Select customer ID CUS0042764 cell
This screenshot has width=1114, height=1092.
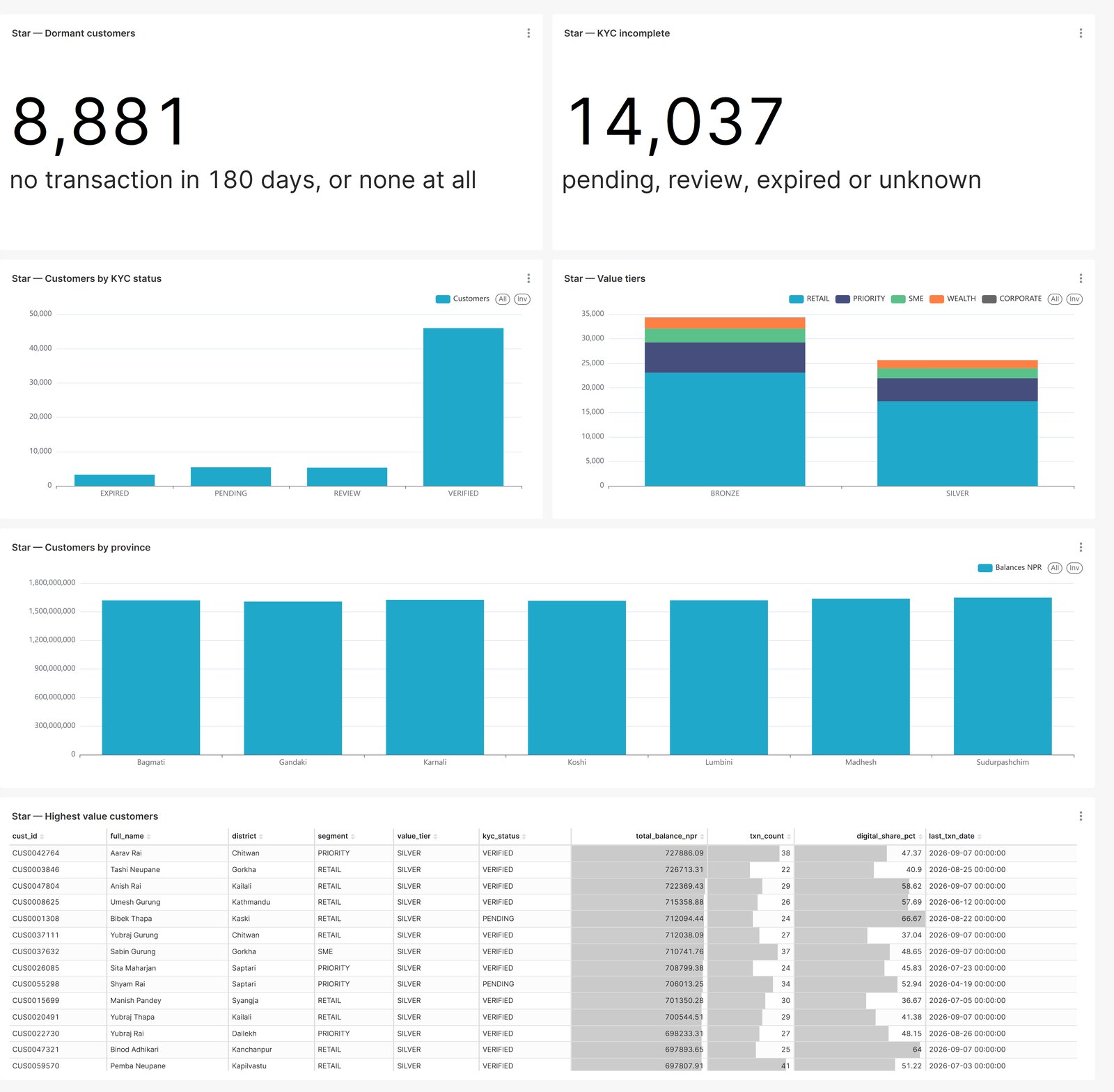pyautogui.click(x=36, y=853)
